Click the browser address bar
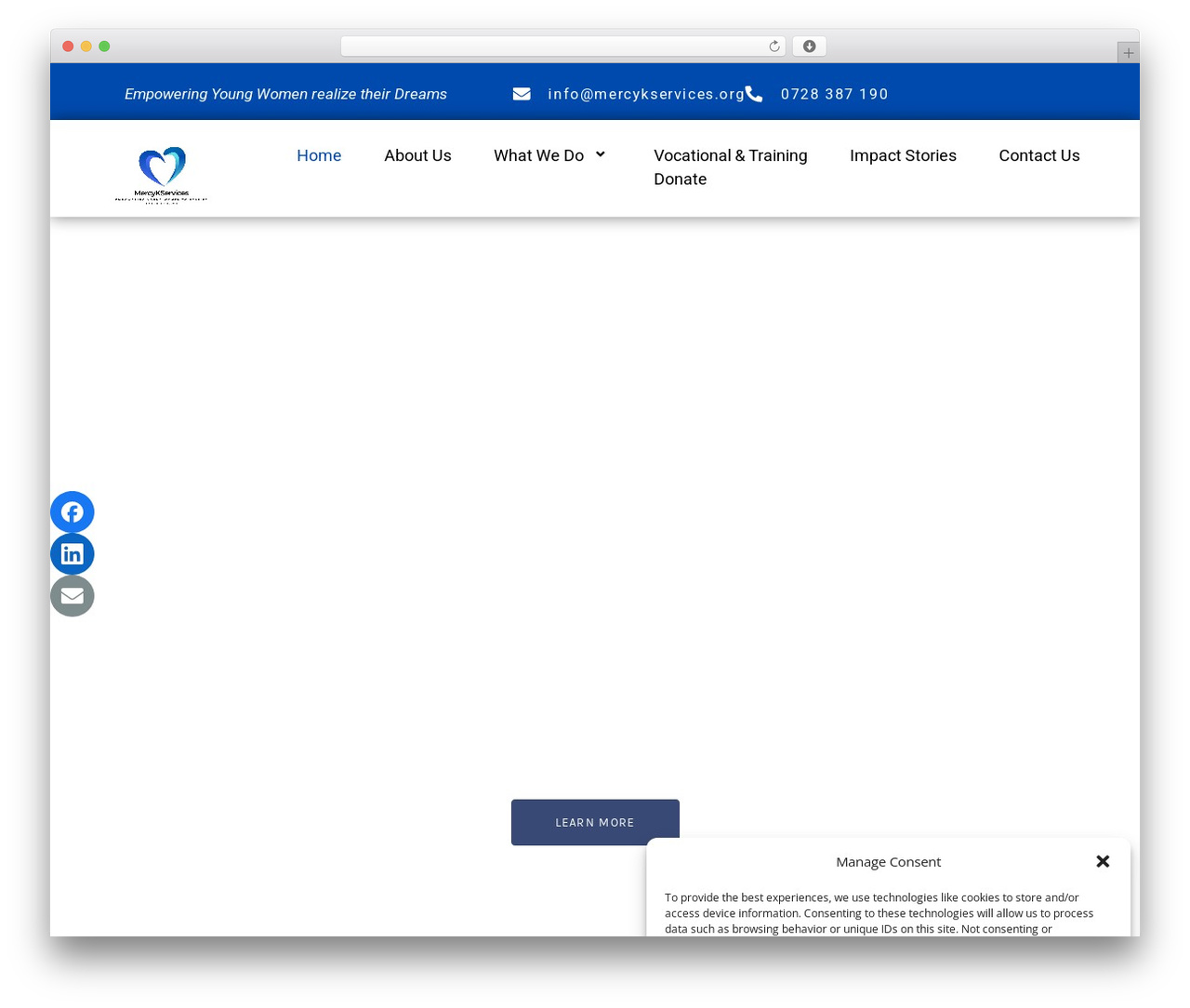Viewport: 1190px width, 1008px height. click(562, 46)
